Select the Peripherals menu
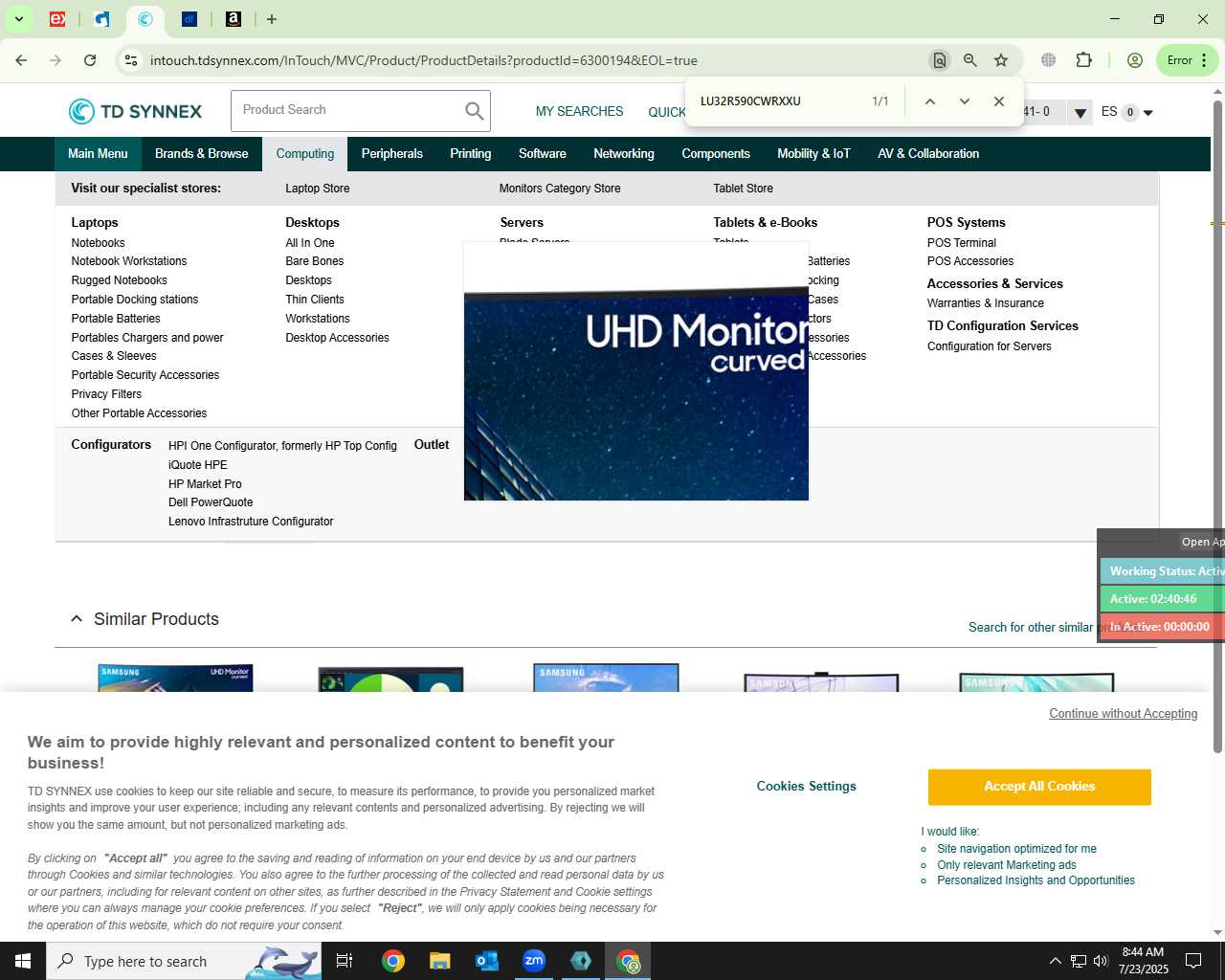The width and height of the screenshot is (1225, 980). coord(391,154)
